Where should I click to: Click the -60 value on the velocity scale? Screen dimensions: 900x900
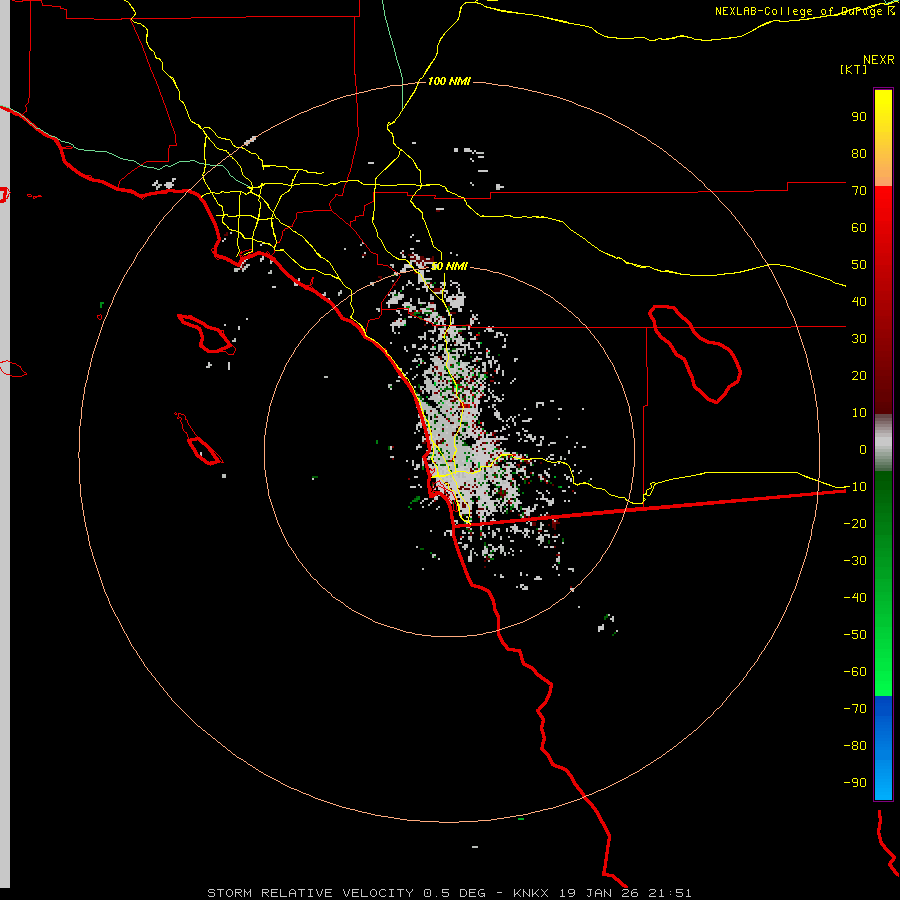click(x=855, y=672)
